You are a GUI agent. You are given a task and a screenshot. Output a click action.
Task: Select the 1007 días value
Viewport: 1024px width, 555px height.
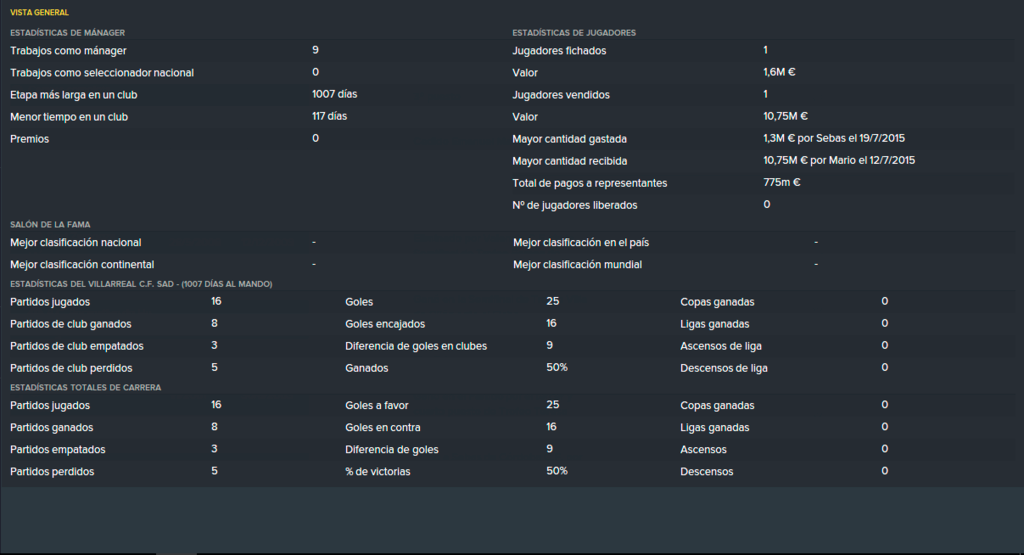[x=334, y=94]
